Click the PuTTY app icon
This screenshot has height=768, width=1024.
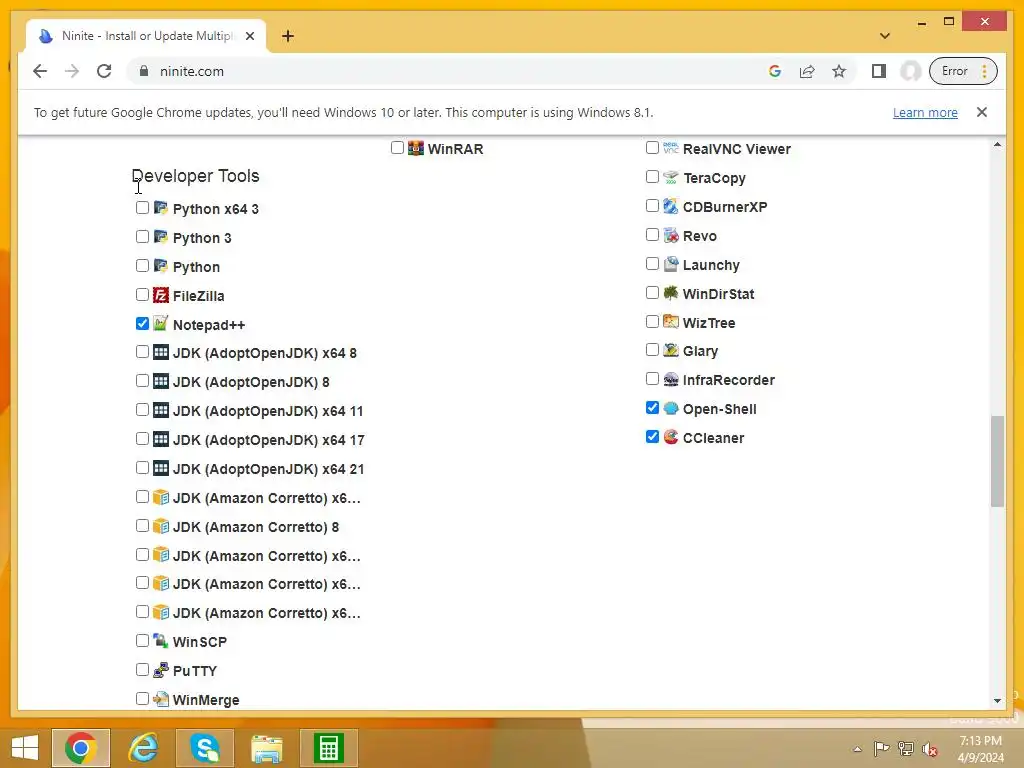tap(161, 670)
